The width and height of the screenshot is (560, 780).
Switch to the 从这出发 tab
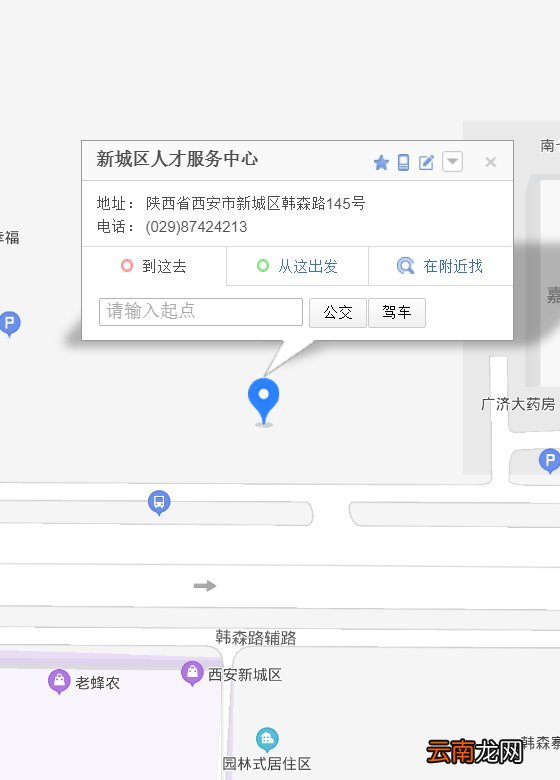click(297, 266)
